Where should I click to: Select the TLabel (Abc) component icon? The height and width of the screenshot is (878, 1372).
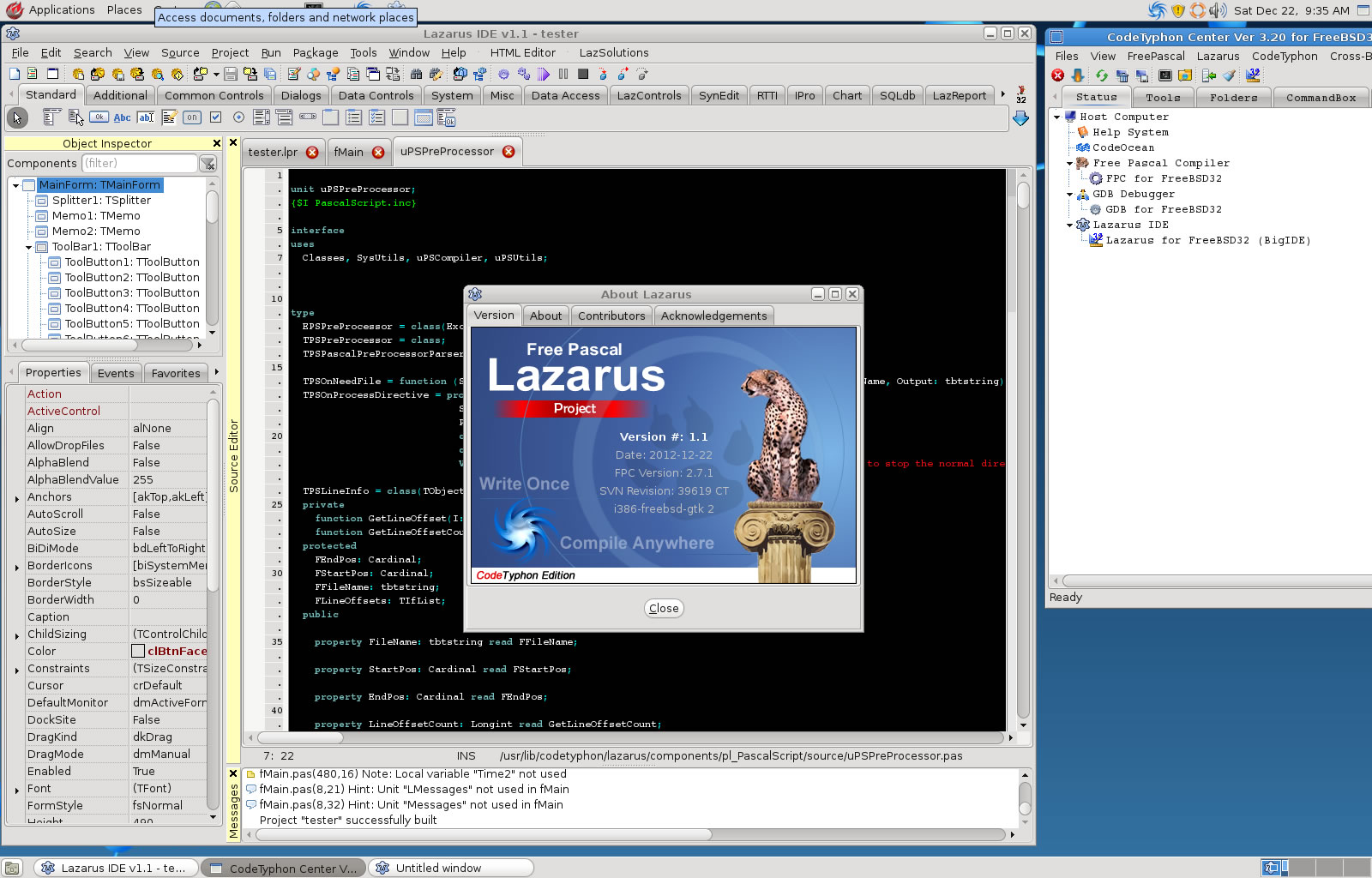123,117
